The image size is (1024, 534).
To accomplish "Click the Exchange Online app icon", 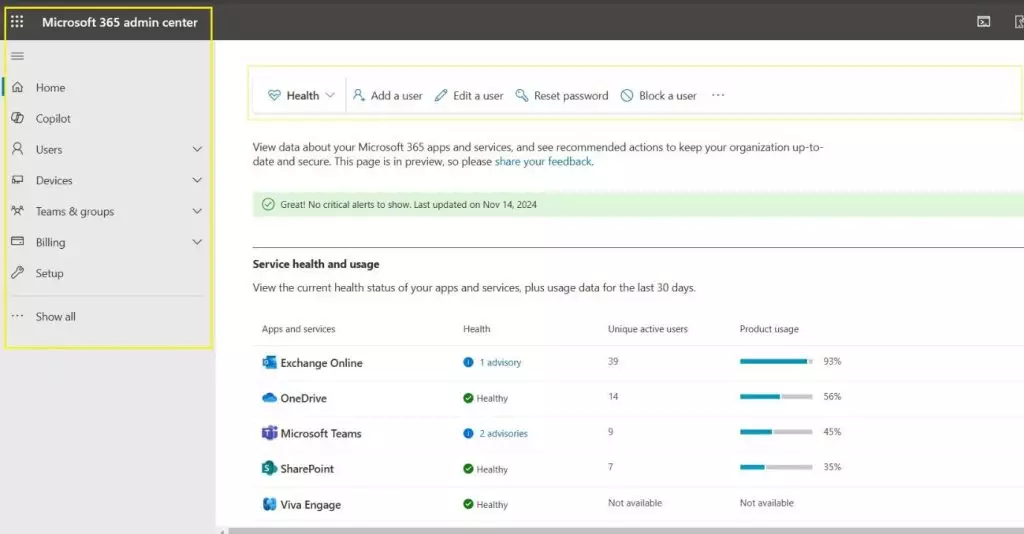I will pyautogui.click(x=269, y=363).
